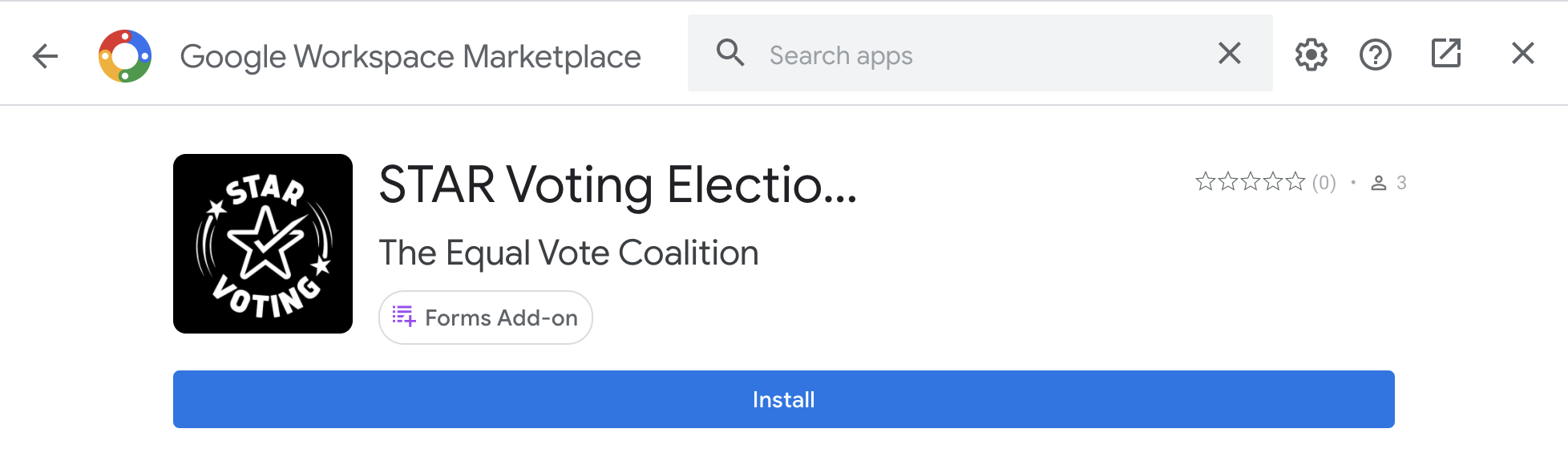Image resolution: width=1568 pixels, height=449 pixels.
Task: Open Marketplace in a new window
Action: coord(1446,54)
